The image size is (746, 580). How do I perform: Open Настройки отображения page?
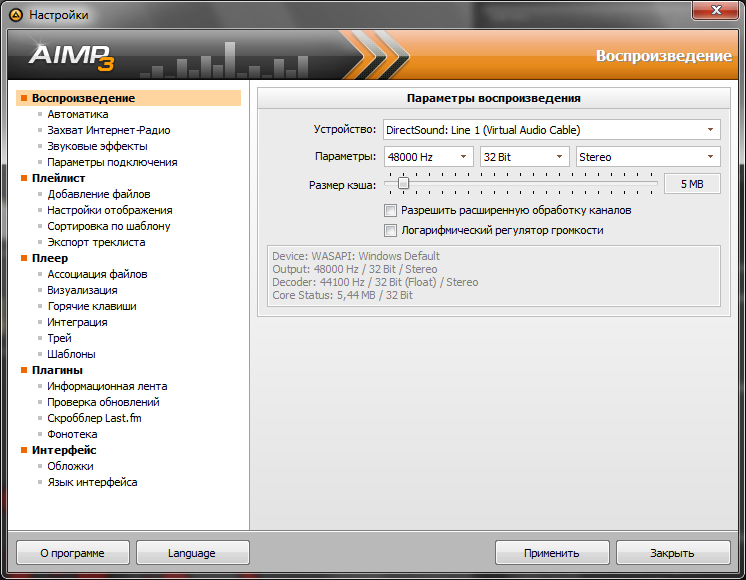(x=109, y=210)
